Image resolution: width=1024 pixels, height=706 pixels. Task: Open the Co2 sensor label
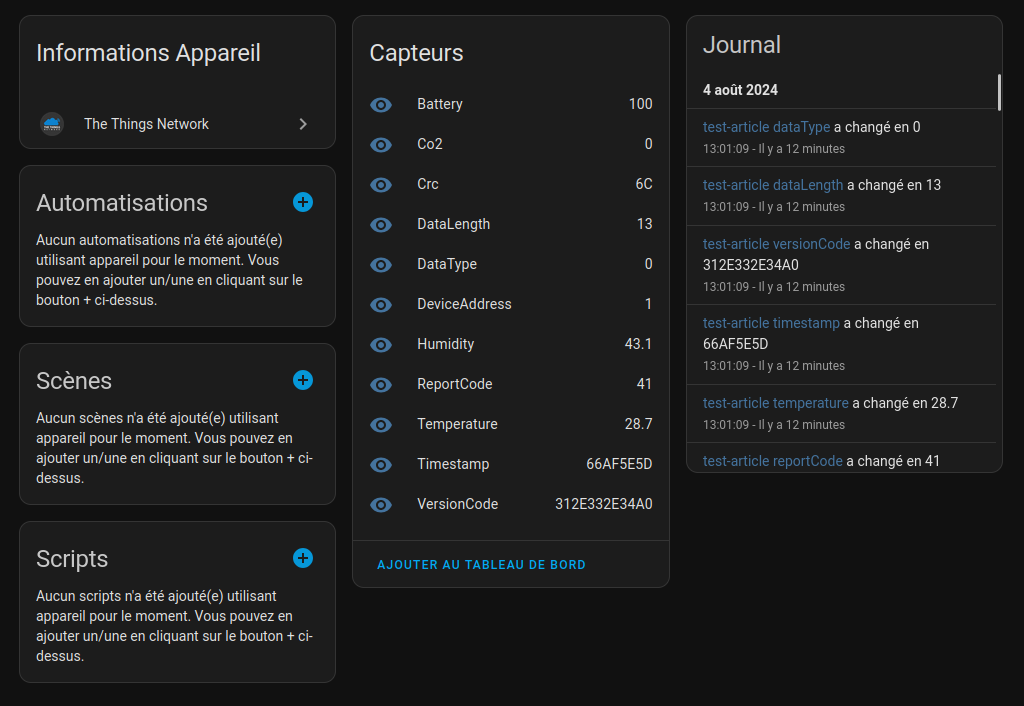pyautogui.click(x=430, y=144)
